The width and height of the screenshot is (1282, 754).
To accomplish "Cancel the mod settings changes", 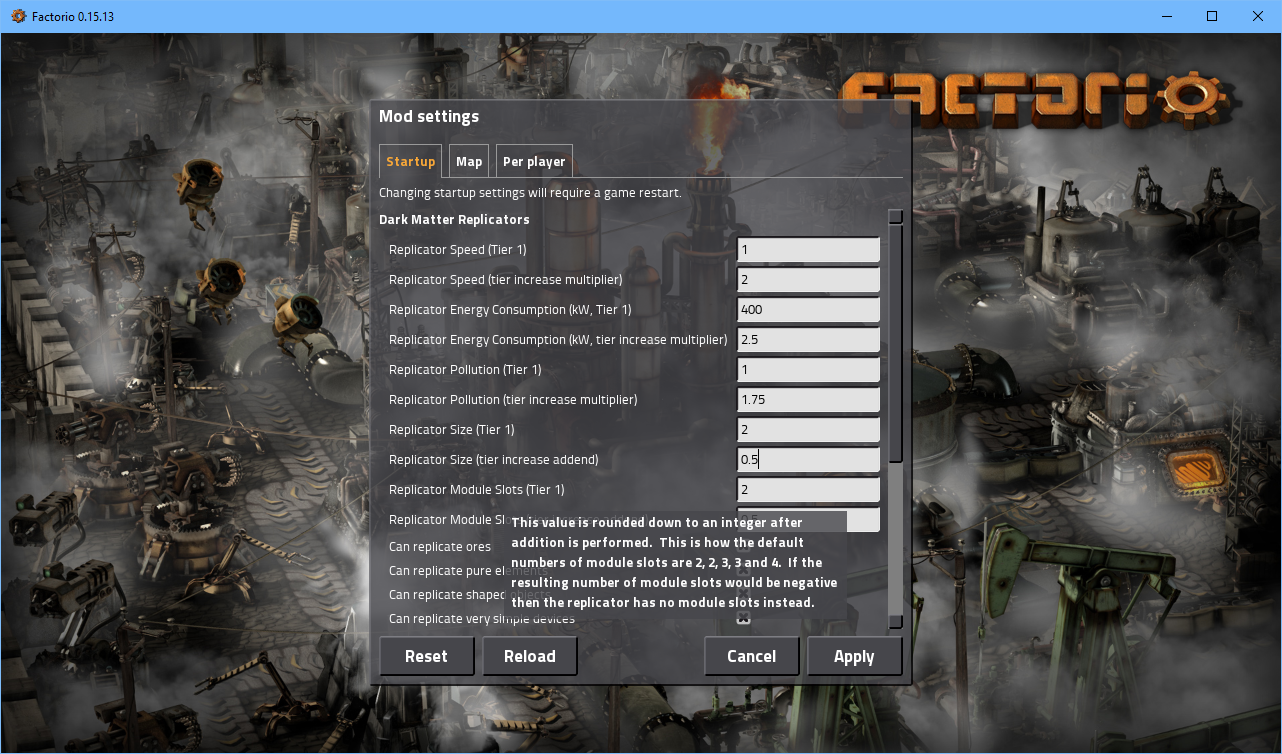I will point(751,656).
